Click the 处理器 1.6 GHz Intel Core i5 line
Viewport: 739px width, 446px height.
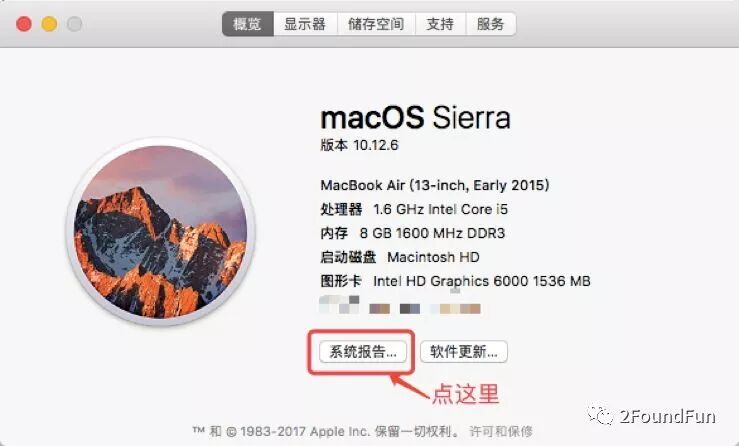[x=414, y=209]
